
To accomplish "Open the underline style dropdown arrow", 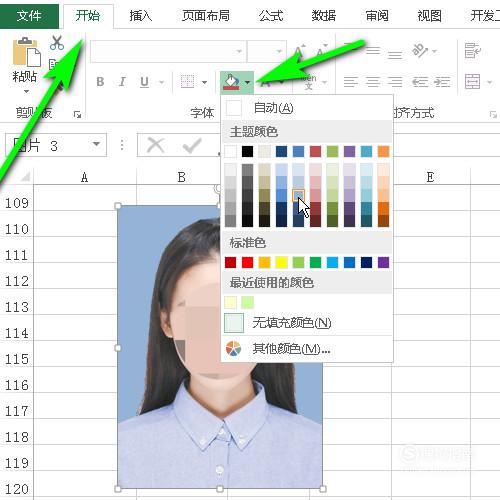I will coord(162,82).
